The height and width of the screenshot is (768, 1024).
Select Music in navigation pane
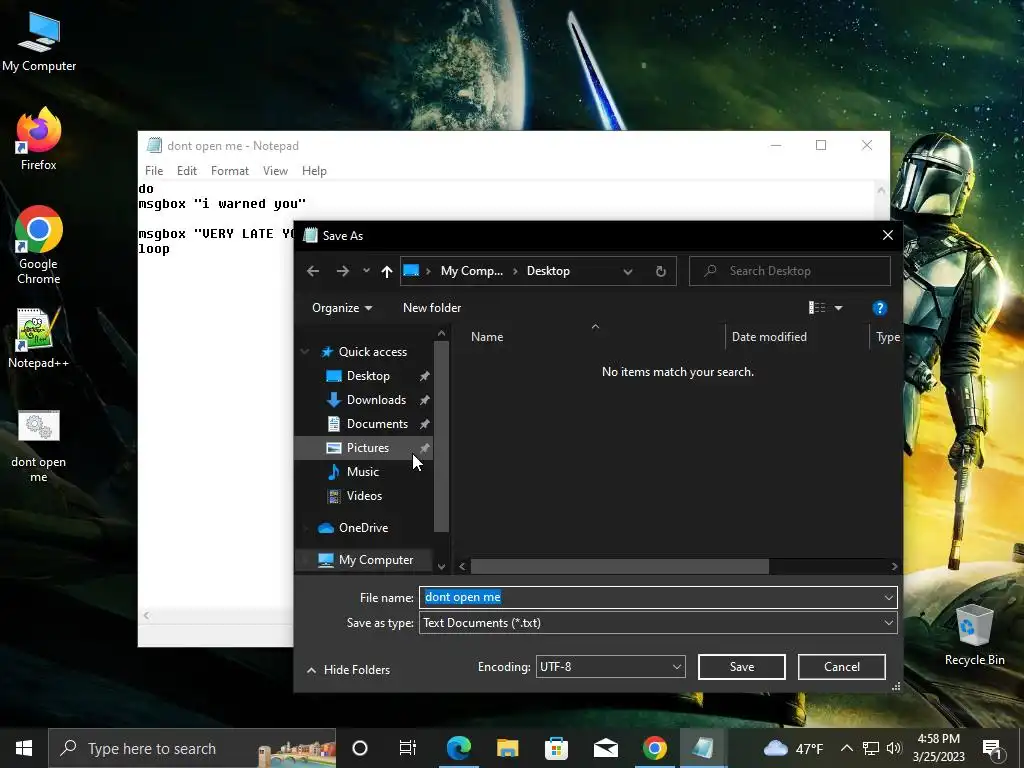pyautogui.click(x=362, y=472)
